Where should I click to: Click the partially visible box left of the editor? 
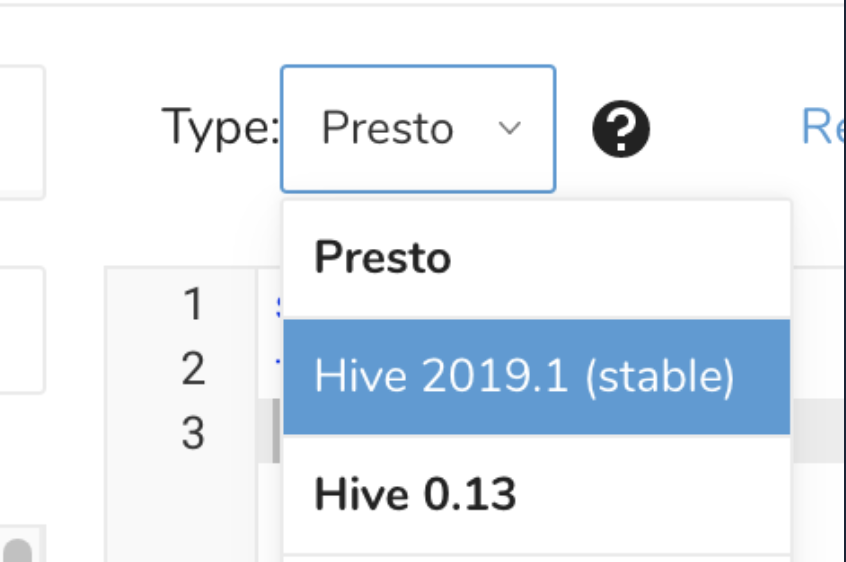(20, 330)
